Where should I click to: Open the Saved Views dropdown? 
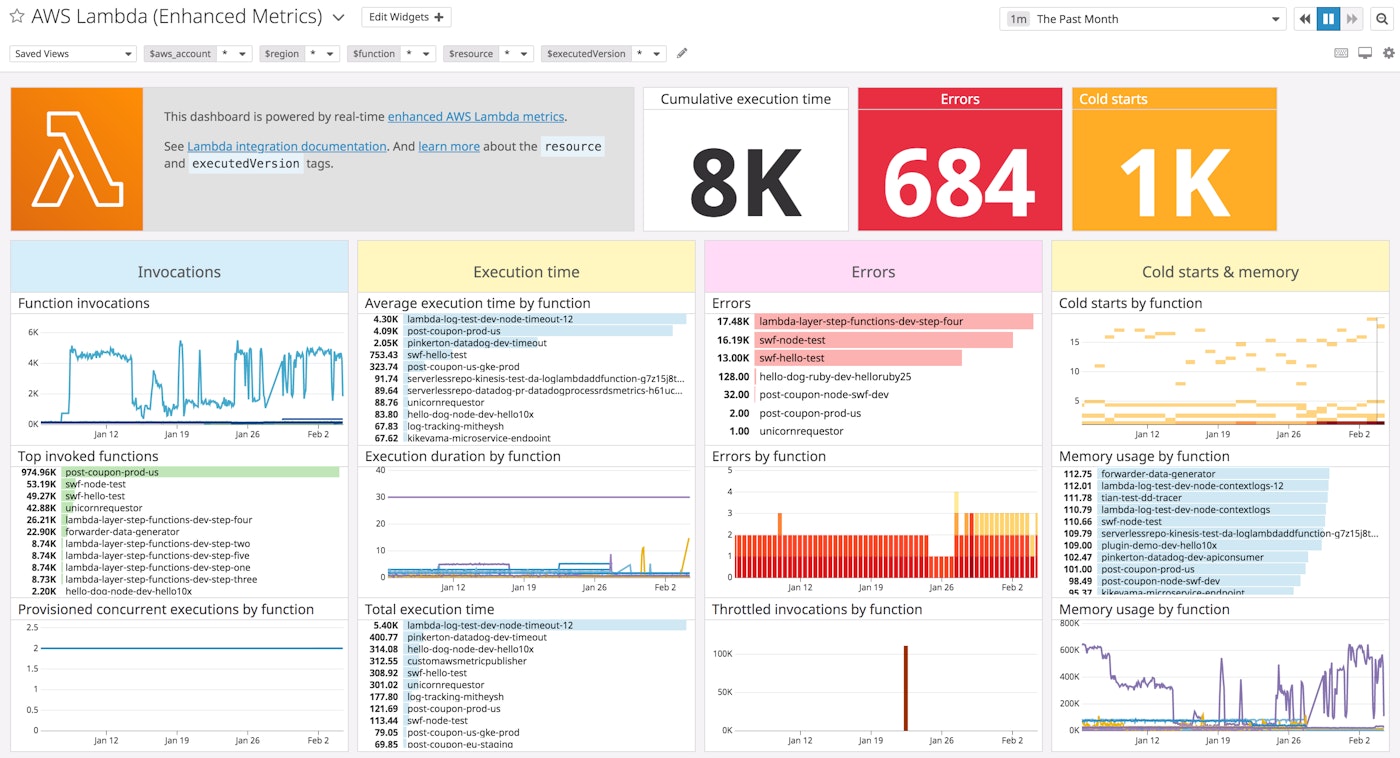(73, 54)
